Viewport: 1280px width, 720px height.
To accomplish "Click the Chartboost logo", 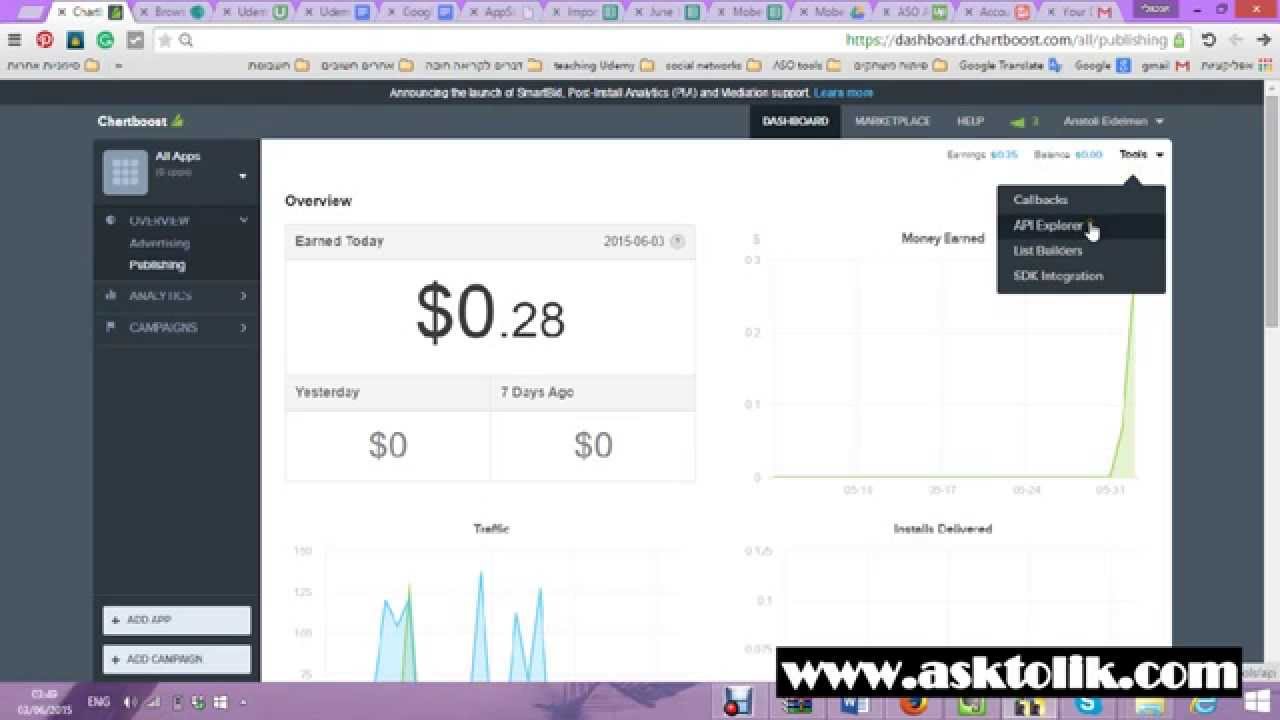I will tap(140, 121).
